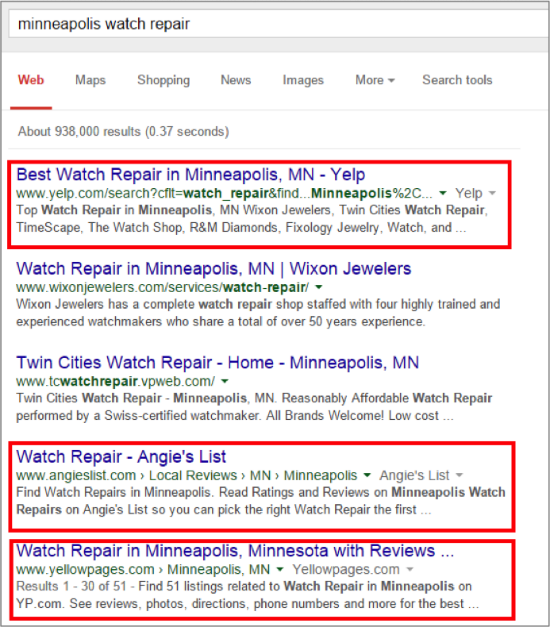Click the www.yelp.com/search green URL
The image size is (550, 627).
[224, 194]
